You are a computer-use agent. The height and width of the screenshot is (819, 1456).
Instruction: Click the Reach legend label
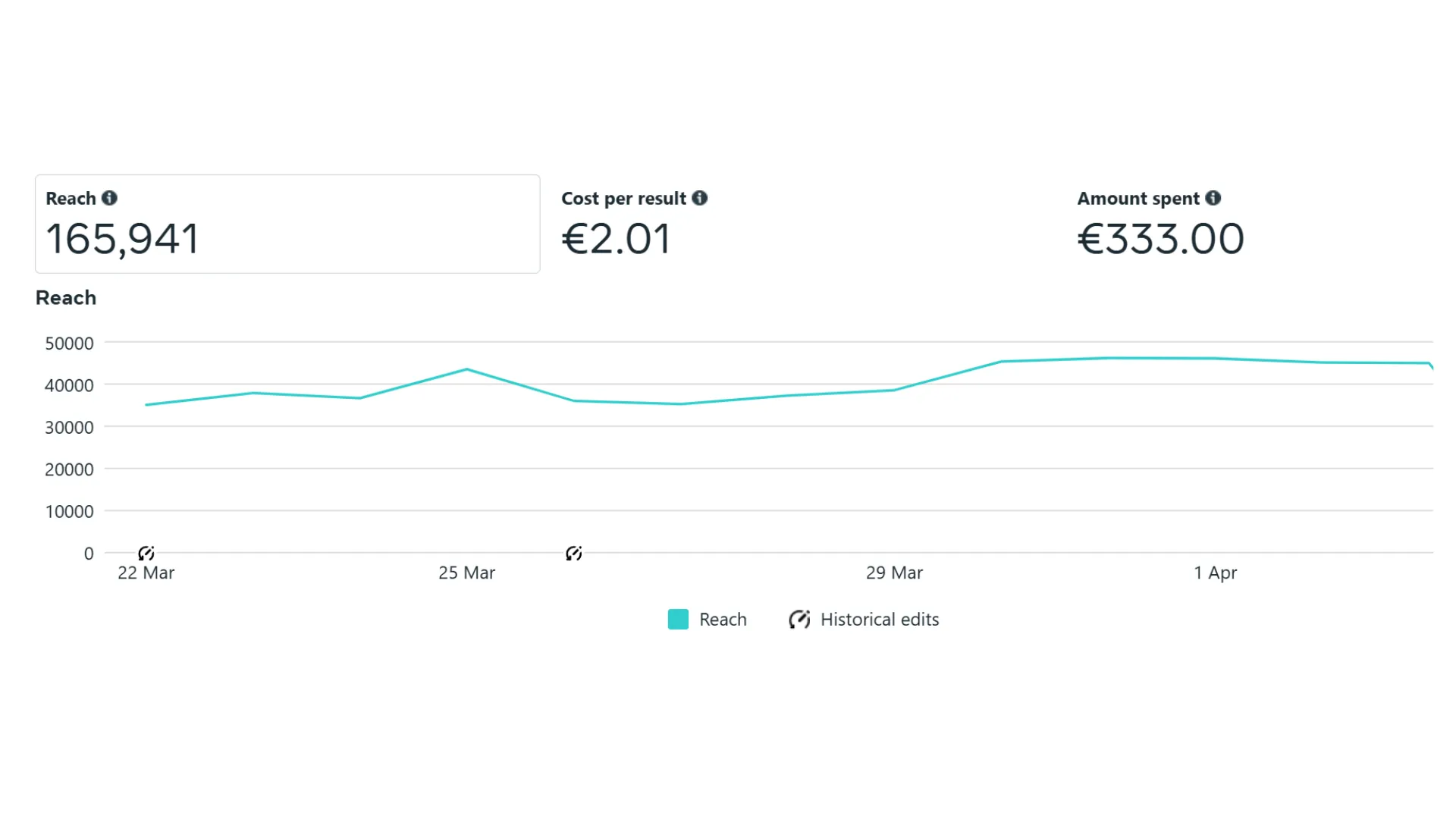coord(723,620)
